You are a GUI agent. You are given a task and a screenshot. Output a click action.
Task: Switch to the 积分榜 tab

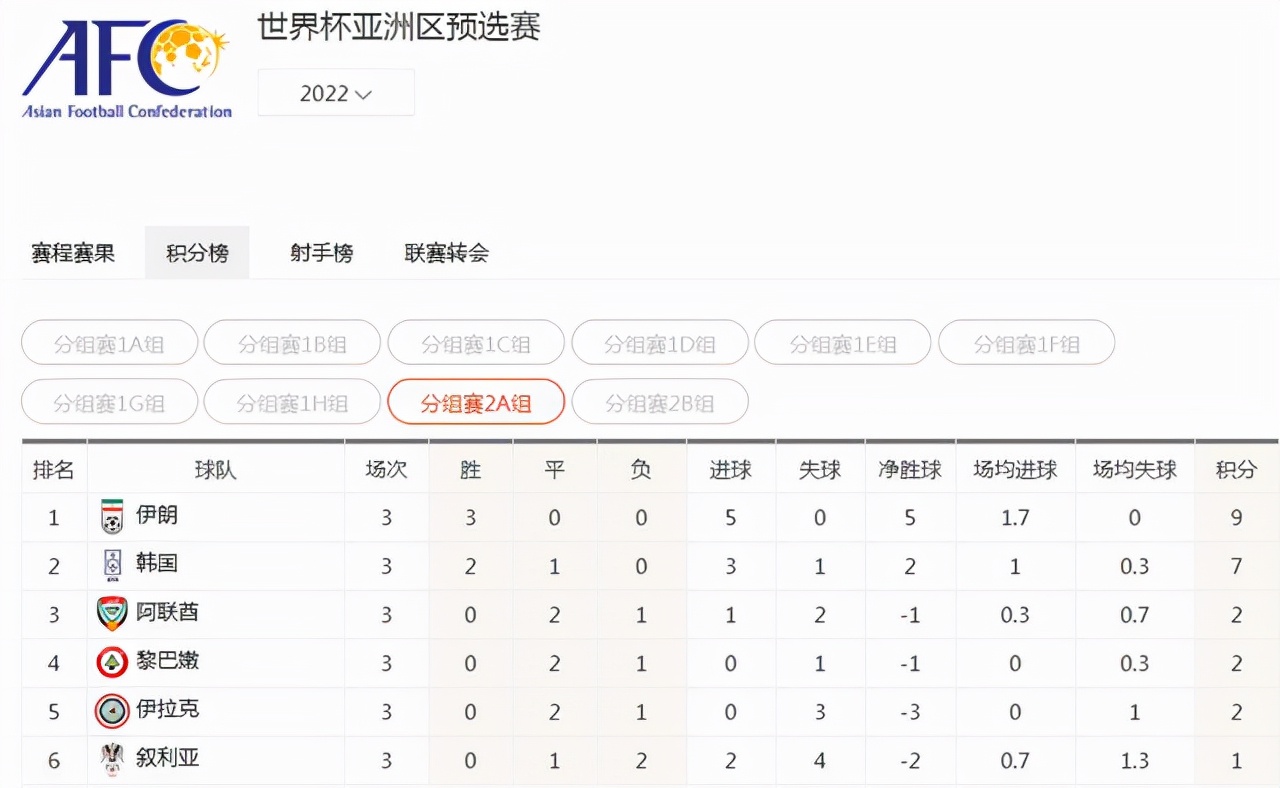point(197,253)
